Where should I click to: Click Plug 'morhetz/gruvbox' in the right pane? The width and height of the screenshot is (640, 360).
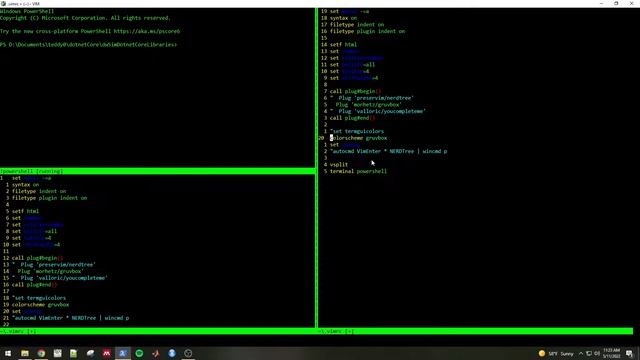coord(368,104)
